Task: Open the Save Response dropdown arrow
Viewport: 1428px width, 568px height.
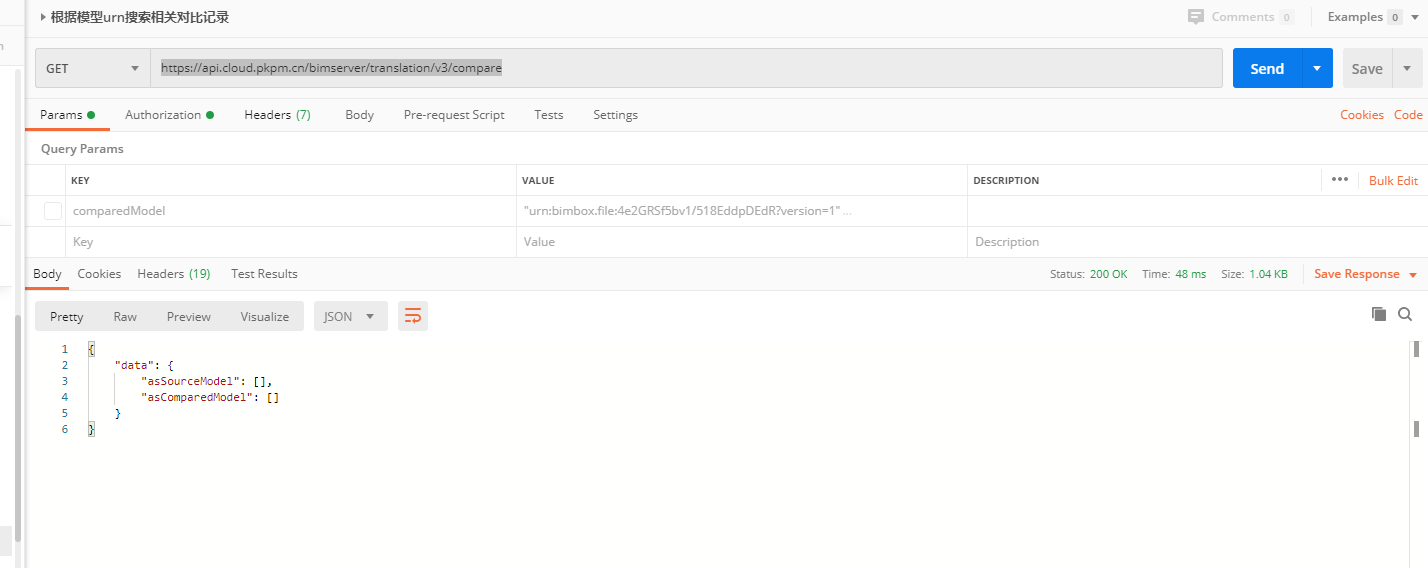Action: click(x=1413, y=275)
